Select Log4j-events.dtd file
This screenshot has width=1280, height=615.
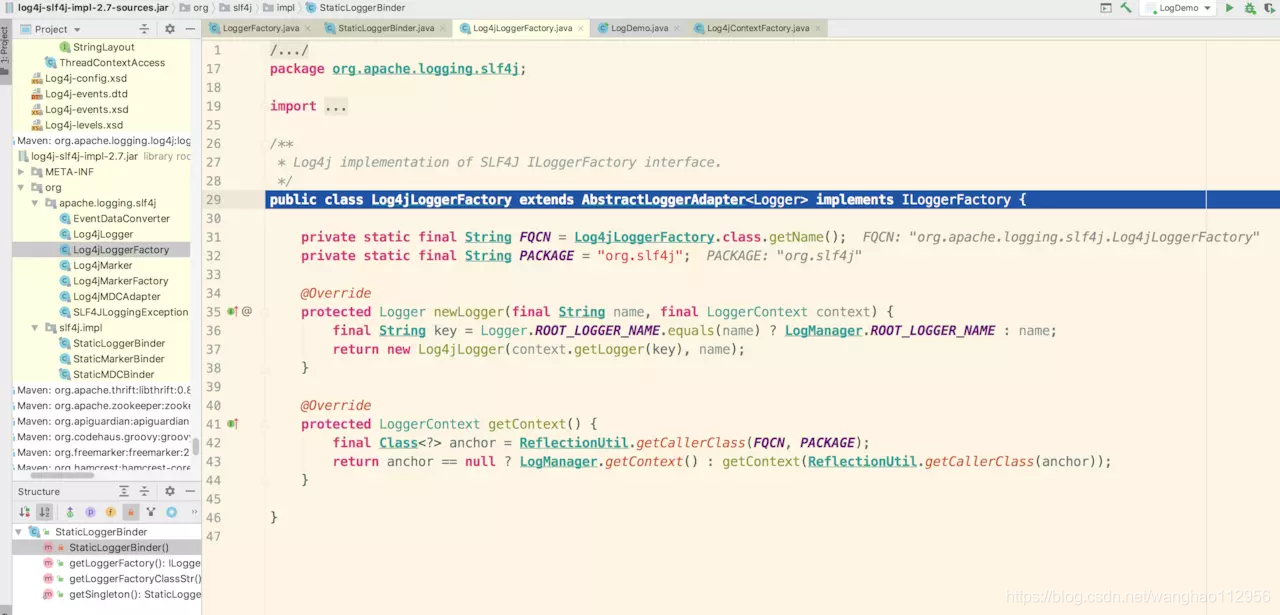tap(86, 94)
